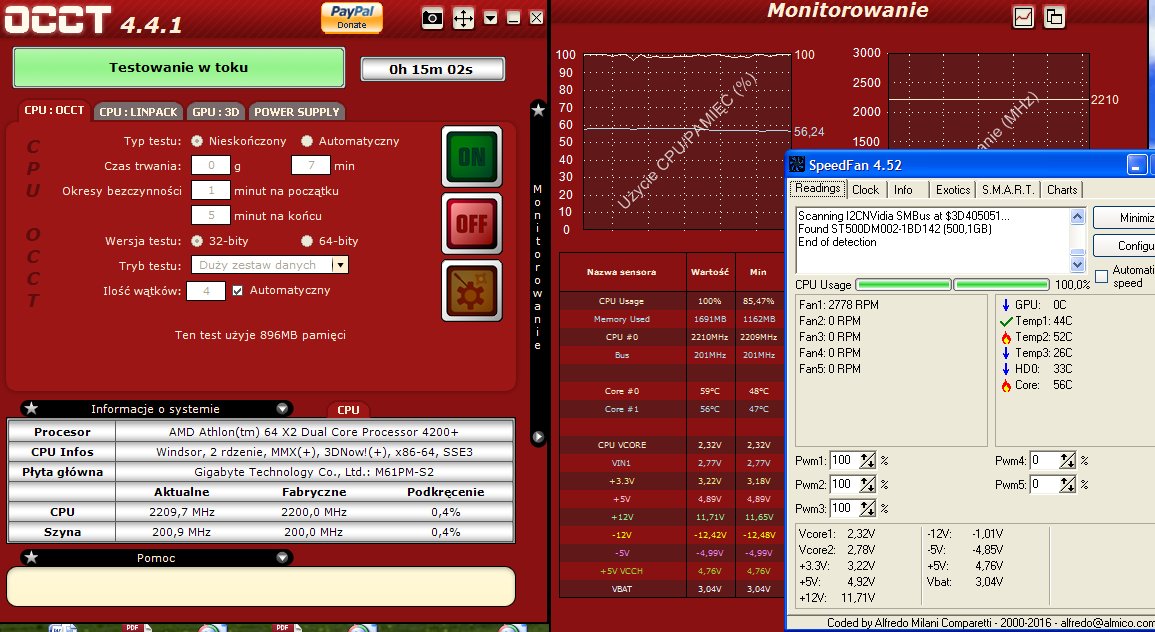1155x632 pixels.
Task: Click the flame icon next to Core temperature
Action: coord(1006,385)
